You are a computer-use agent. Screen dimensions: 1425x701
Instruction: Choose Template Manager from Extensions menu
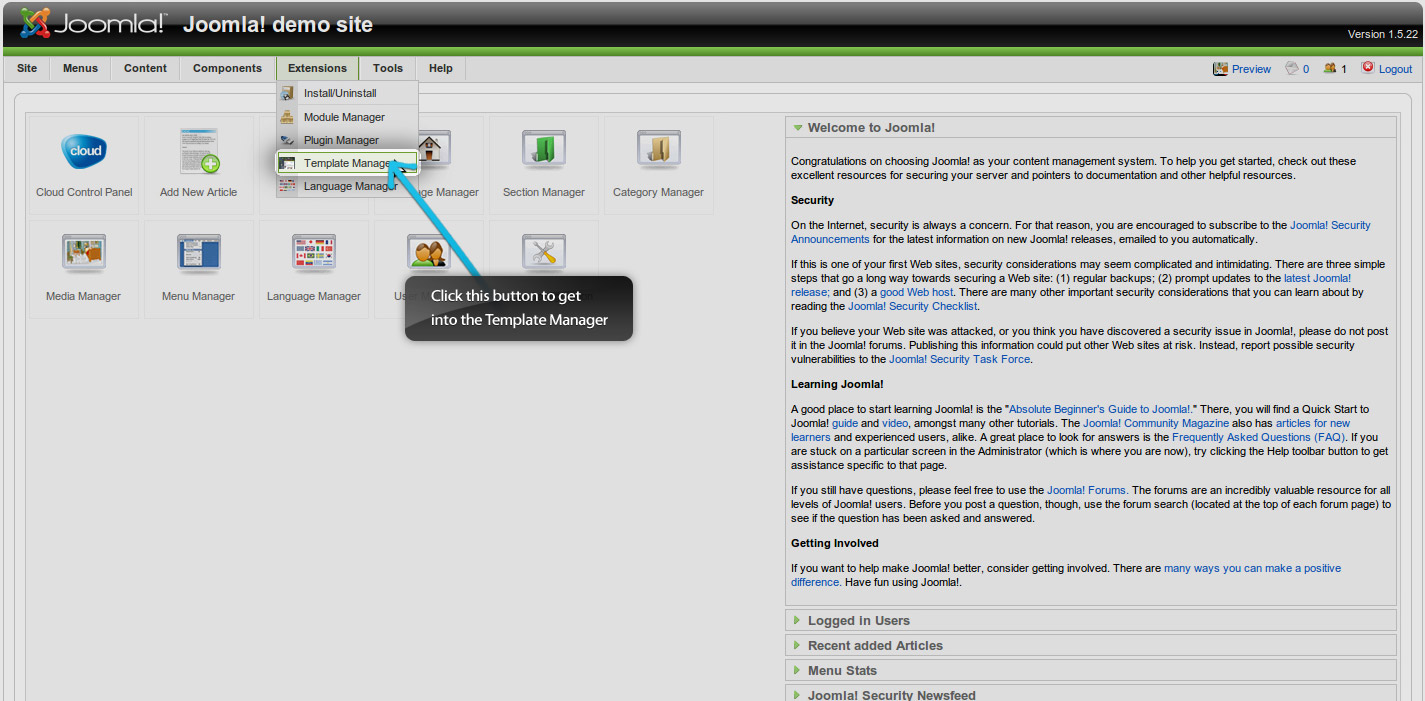coord(347,163)
